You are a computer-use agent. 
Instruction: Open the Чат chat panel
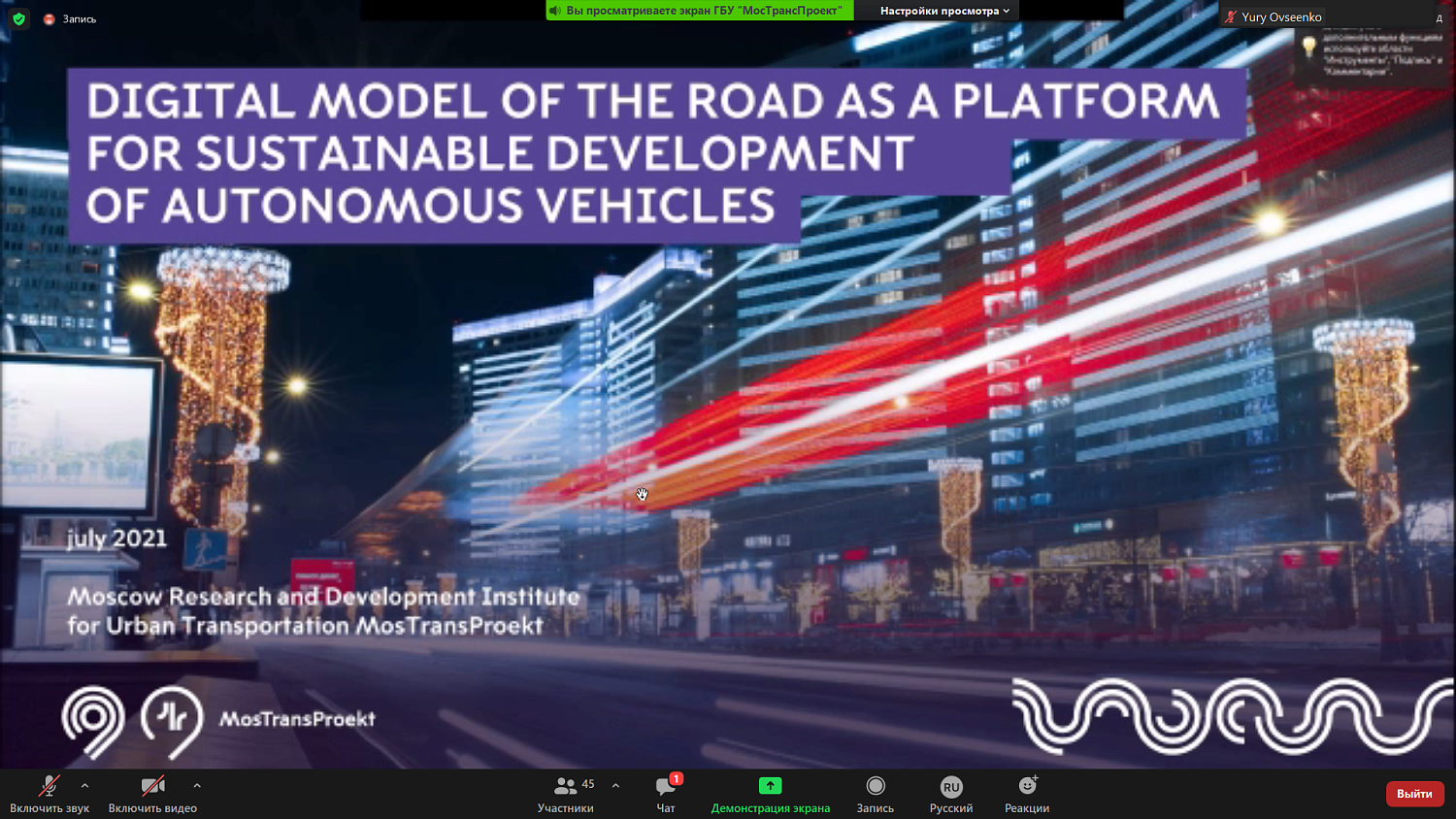tap(666, 793)
